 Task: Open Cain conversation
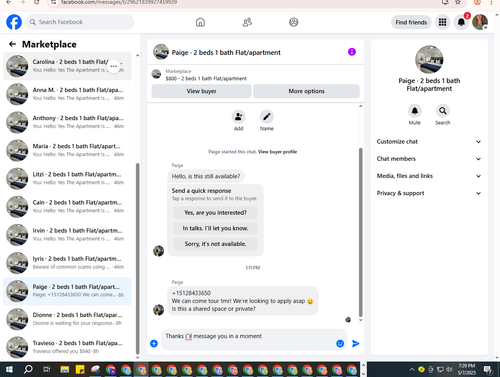(x=67, y=206)
